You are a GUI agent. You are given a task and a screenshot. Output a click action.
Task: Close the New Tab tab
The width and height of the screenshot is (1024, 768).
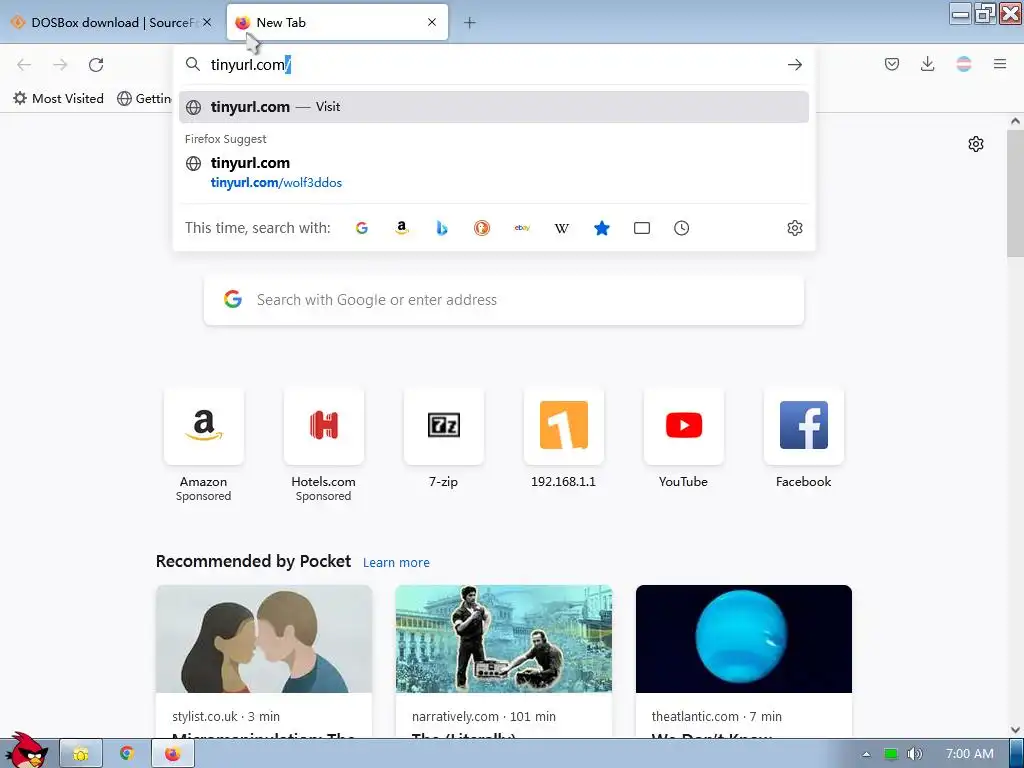pyautogui.click(x=432, y=22)
